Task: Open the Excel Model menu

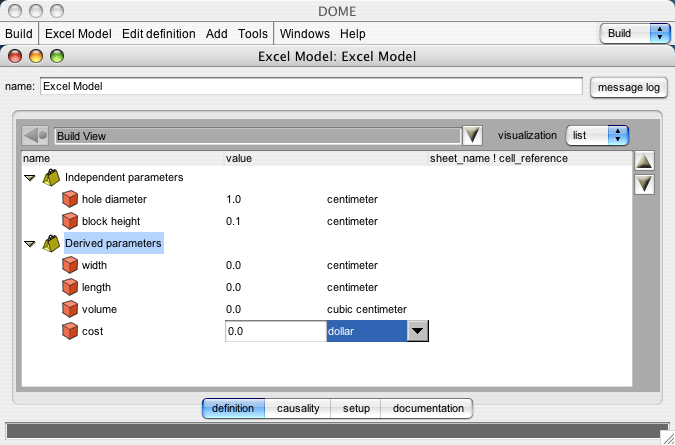Action: coord(78,34)
